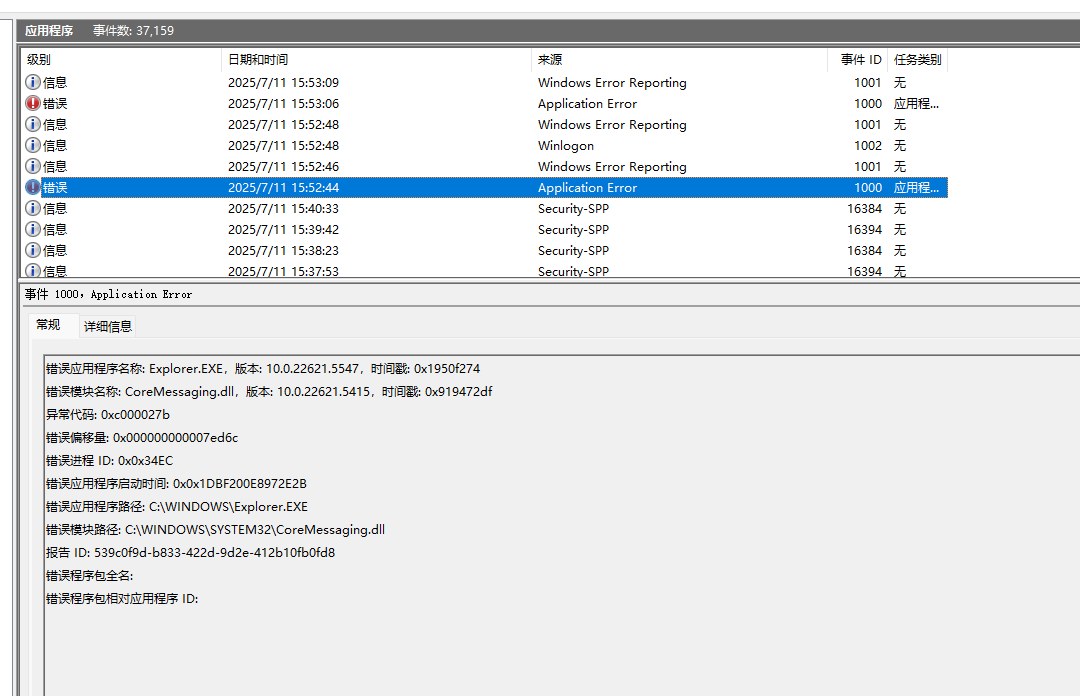1080x696 pixels.
Task: Click the info icon on the 15:39:42 Security-SPP event
Action: pos(34,229)
